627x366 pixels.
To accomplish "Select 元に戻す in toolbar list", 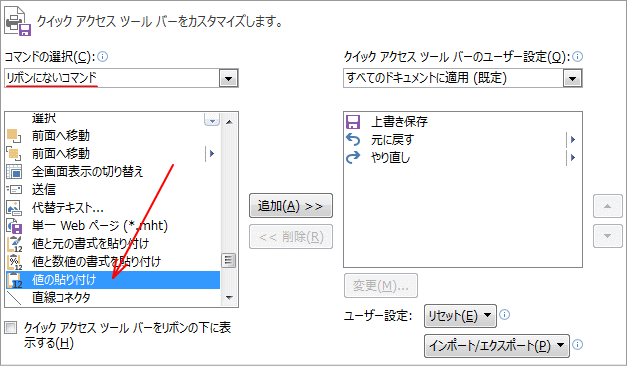I will [463, 140].
